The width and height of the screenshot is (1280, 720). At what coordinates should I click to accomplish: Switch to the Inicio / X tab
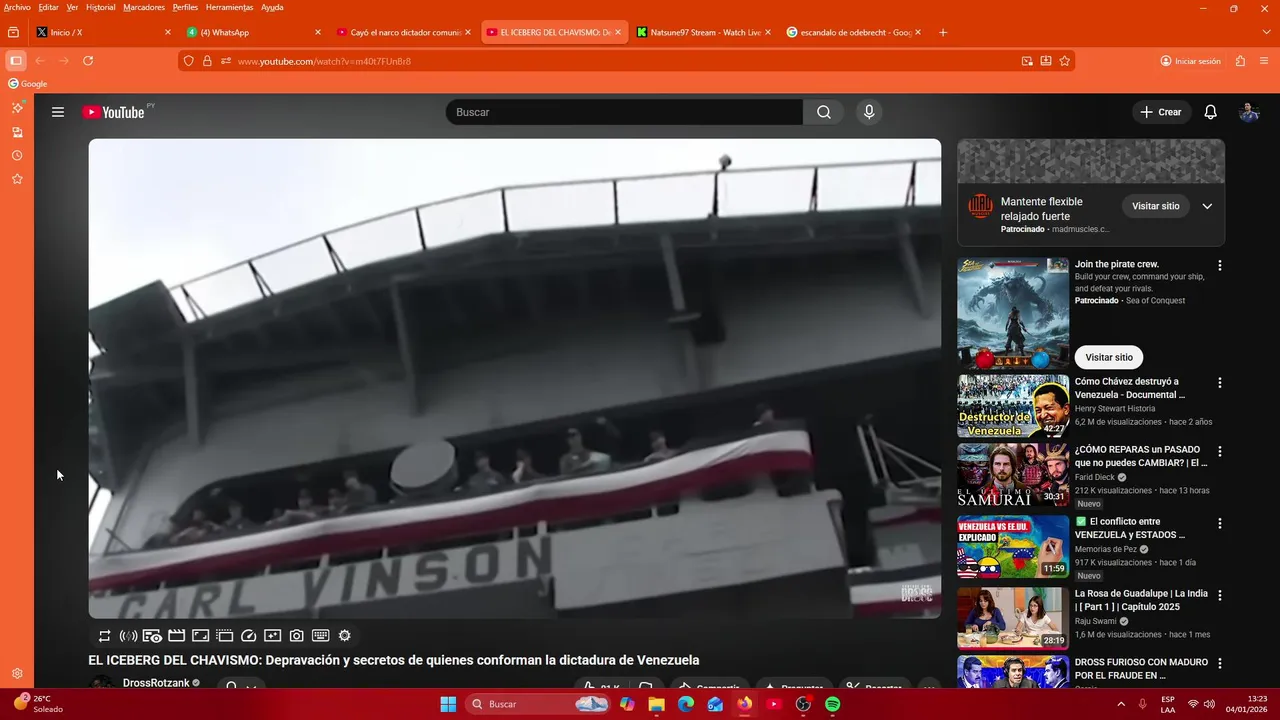tap(103, 32)
